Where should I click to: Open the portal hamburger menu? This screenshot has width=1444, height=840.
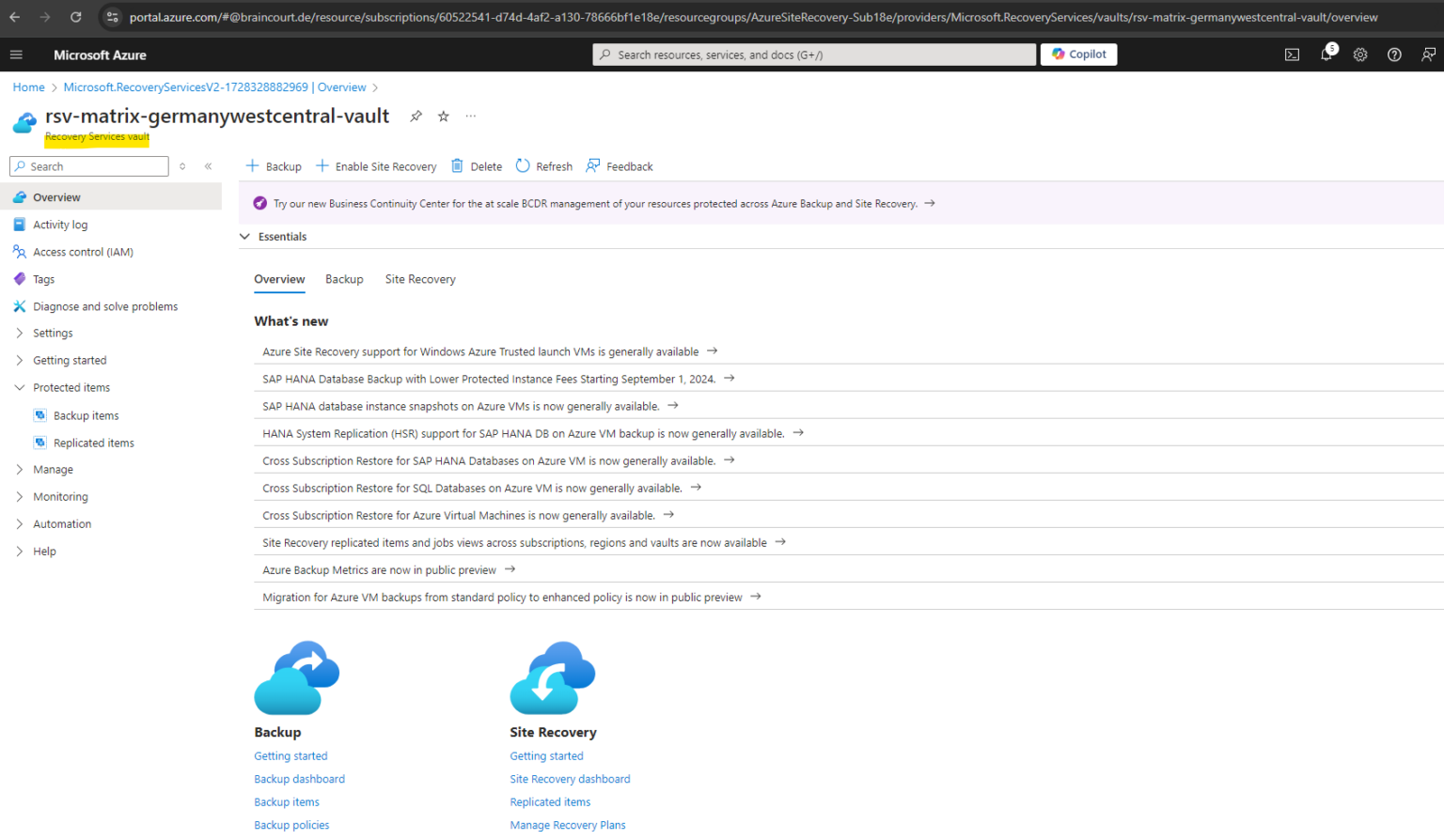pos(16,54)
